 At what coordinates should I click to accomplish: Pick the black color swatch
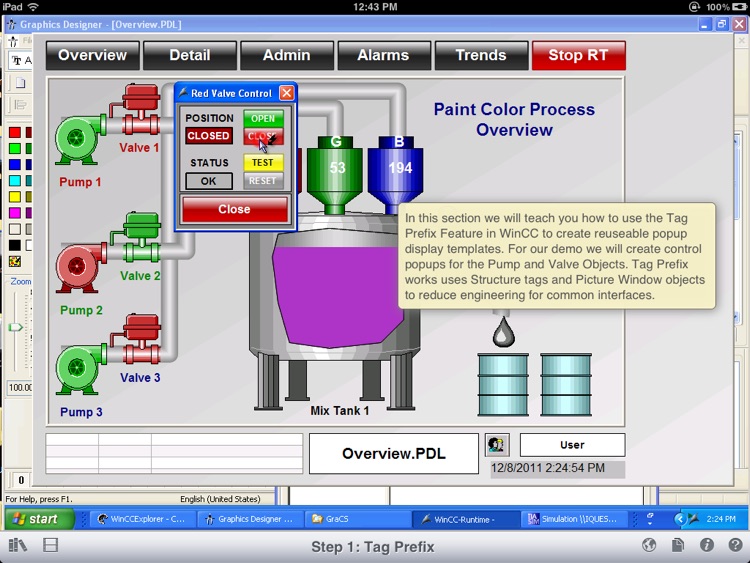15,245
